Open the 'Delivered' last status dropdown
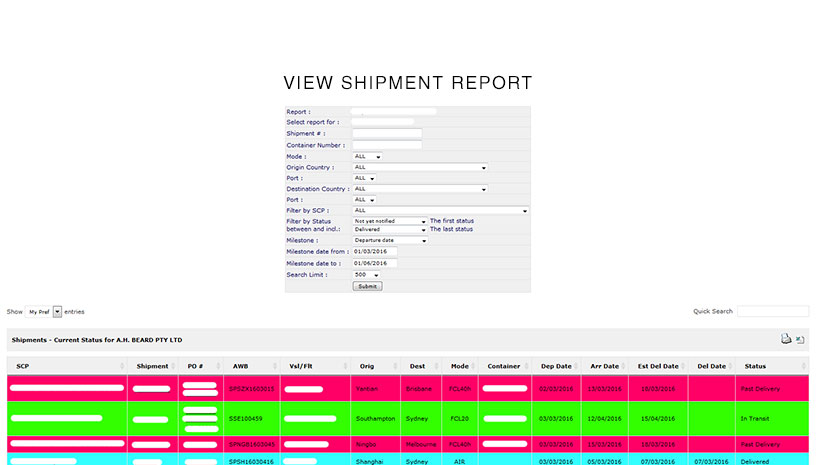This screenshot has width=819, height=465. point(390,229)
